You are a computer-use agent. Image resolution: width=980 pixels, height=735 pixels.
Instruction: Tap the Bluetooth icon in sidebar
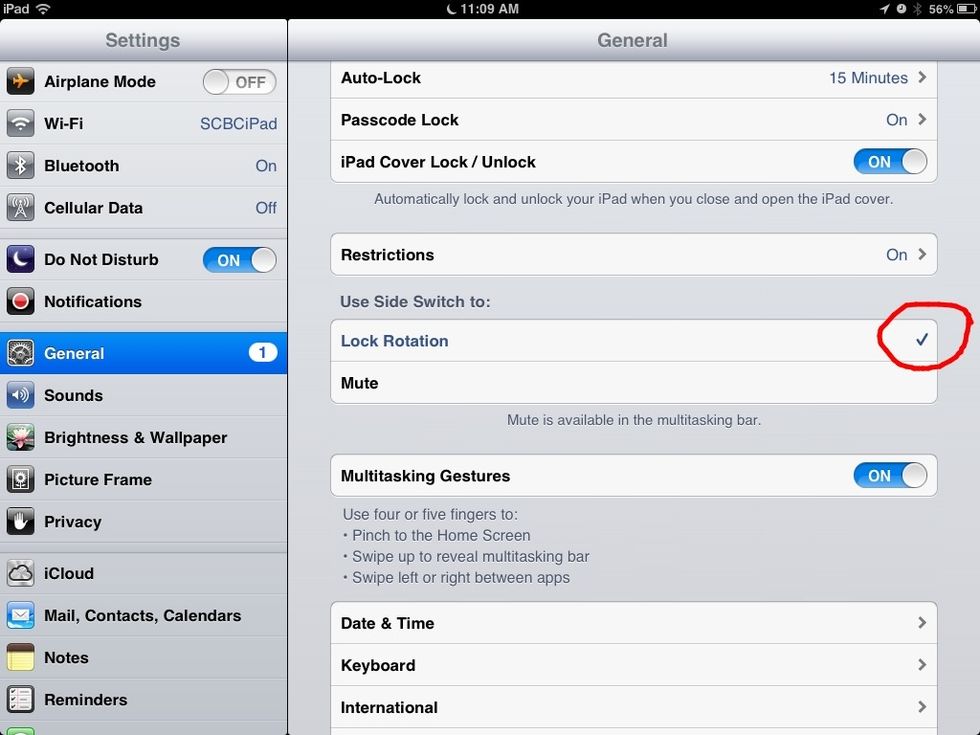20,166
